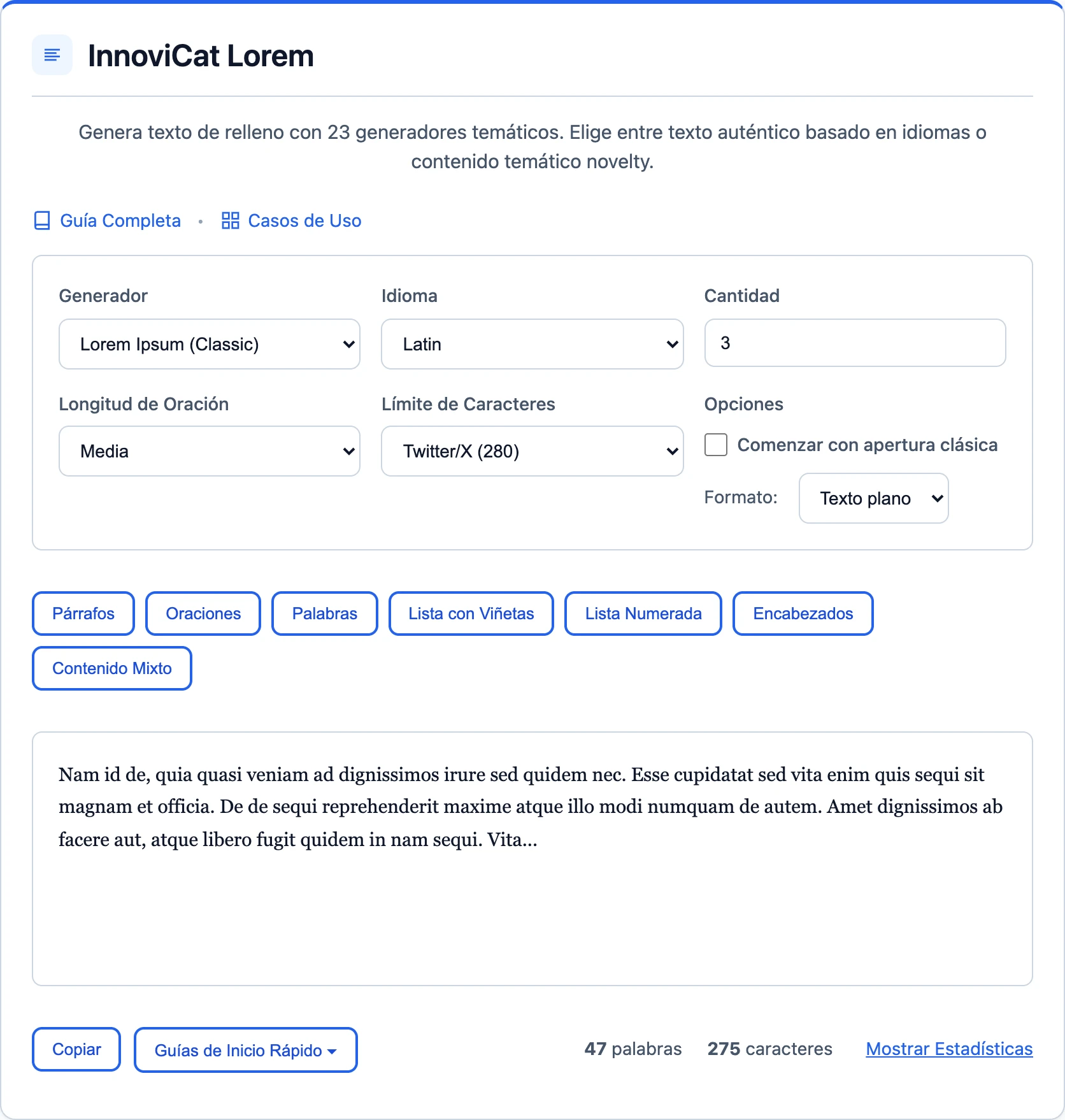
Task: Select the Oraciones generation mode
Action: pyautogui.click(x=203, y=614)
